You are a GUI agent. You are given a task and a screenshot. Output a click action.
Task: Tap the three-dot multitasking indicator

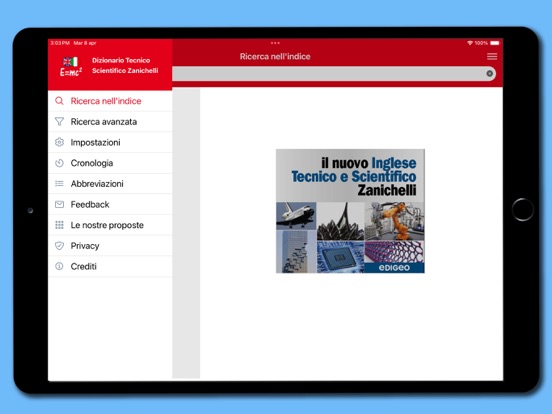275,43
